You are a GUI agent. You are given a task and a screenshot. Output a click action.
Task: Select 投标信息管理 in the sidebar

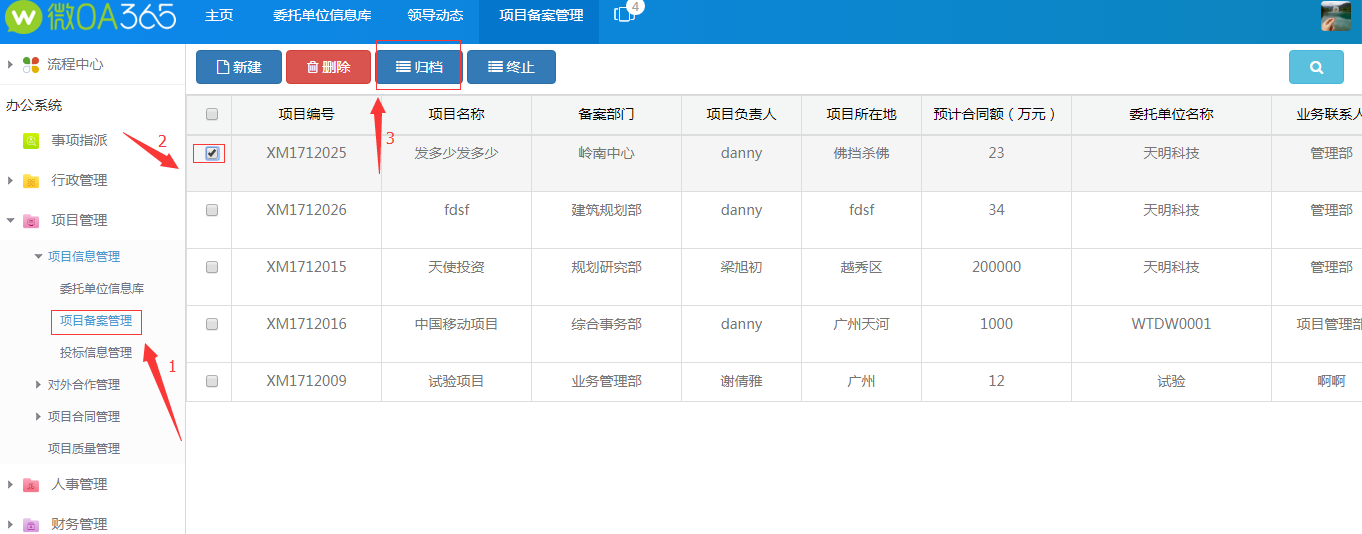click(x=96, y=352)
